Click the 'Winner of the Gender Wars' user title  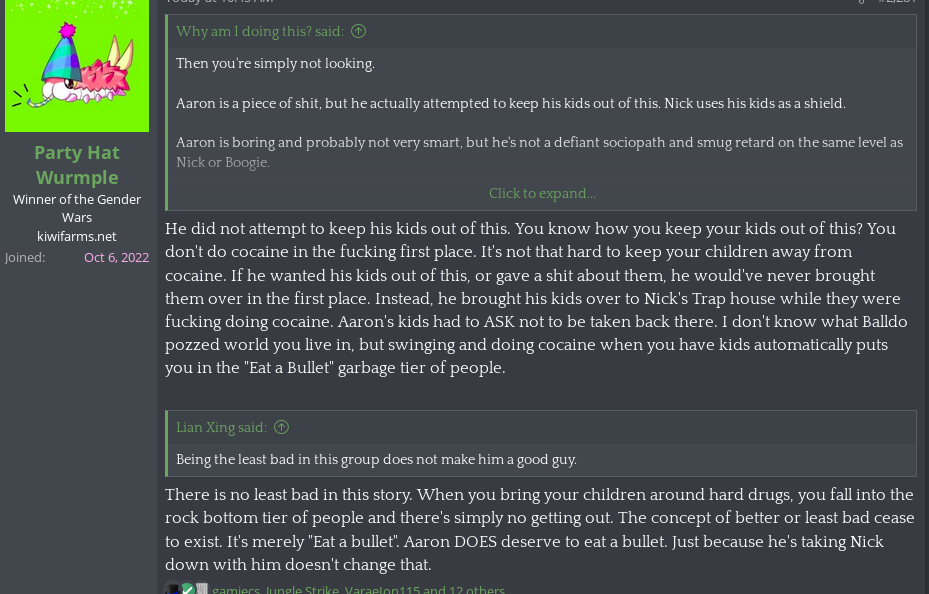(x=77, y=208)
